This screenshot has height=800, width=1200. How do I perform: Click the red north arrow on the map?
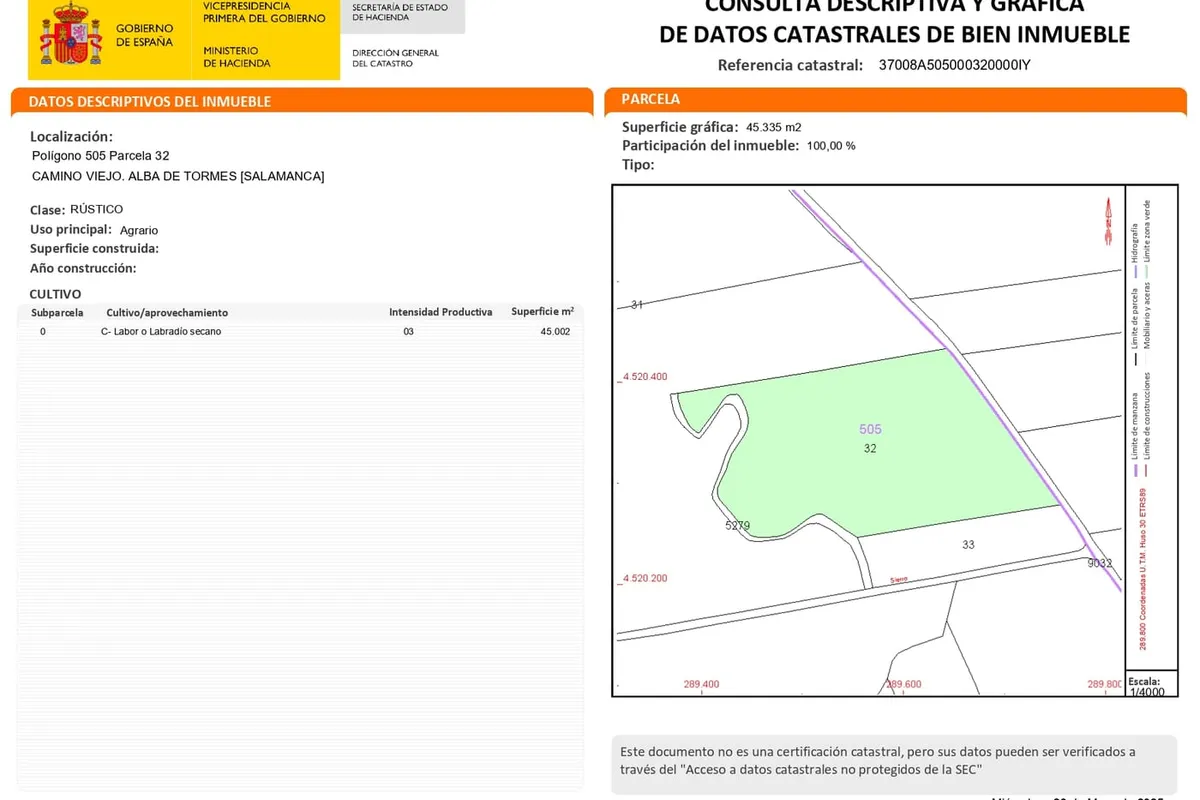click(1108, 221)
